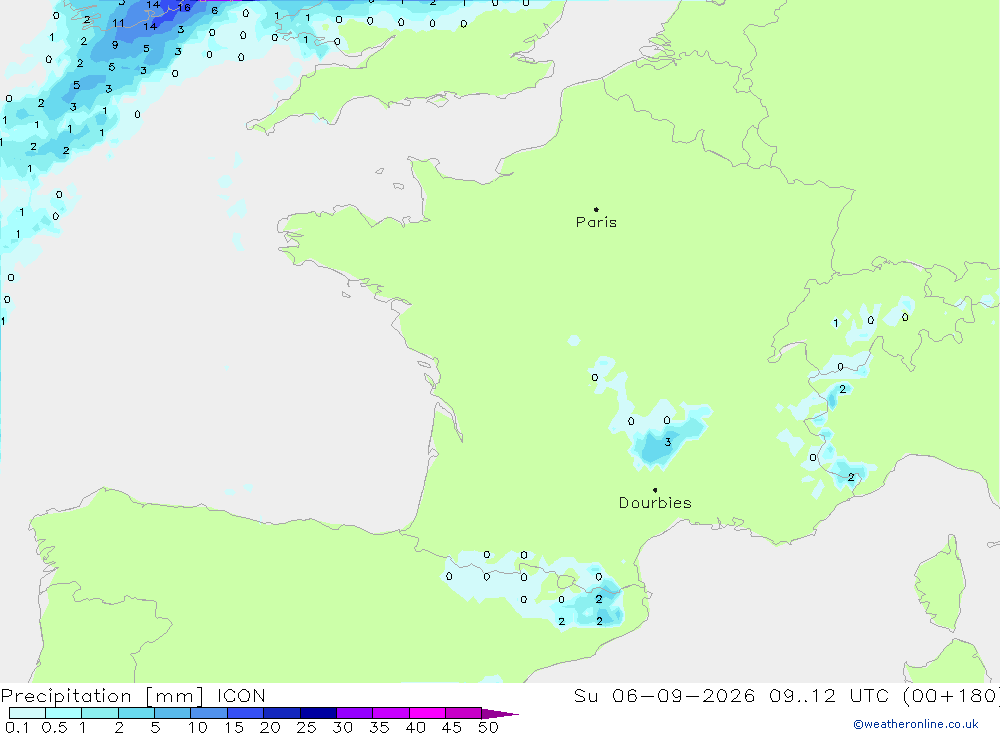
Task: Open the weatheronline.co.uk copyright link
Action: pos(916,724)
